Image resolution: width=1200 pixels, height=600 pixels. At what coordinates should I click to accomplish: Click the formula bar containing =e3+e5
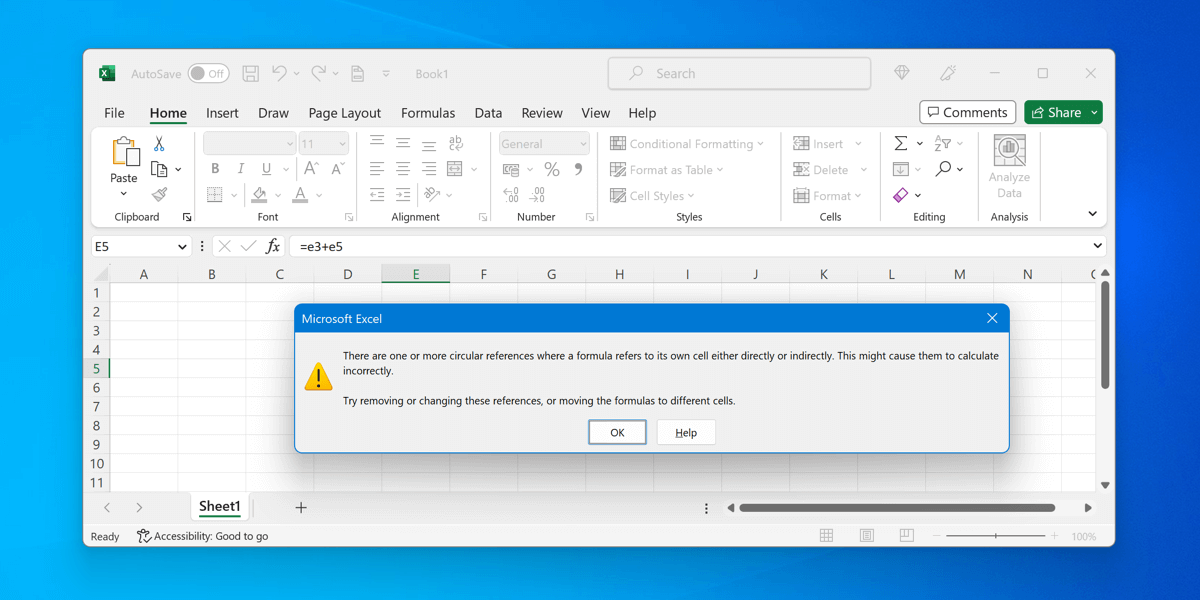pos(690,246)
